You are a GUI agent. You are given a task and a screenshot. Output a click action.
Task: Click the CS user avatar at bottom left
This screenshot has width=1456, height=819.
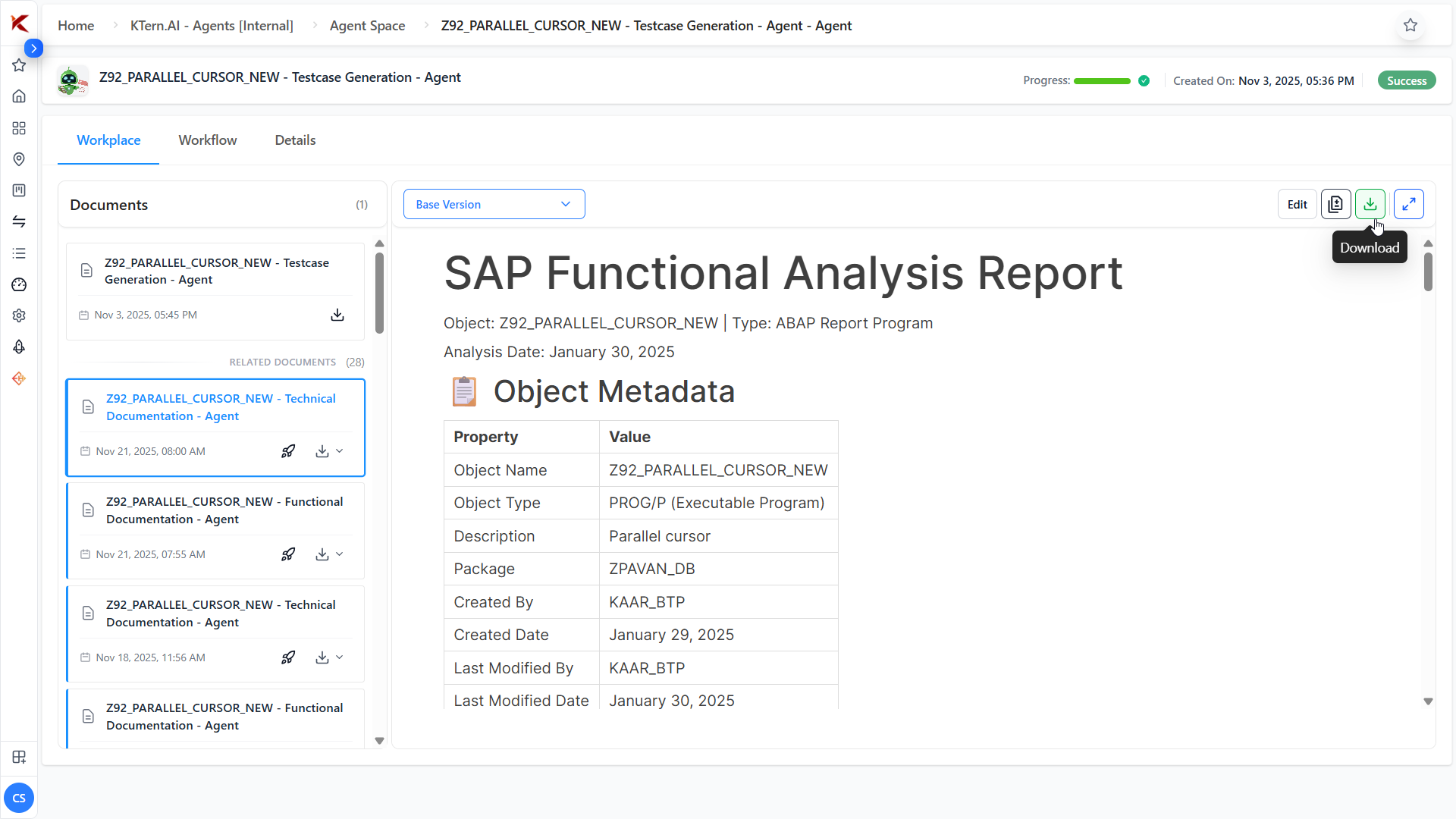click(x=19, y=798)
